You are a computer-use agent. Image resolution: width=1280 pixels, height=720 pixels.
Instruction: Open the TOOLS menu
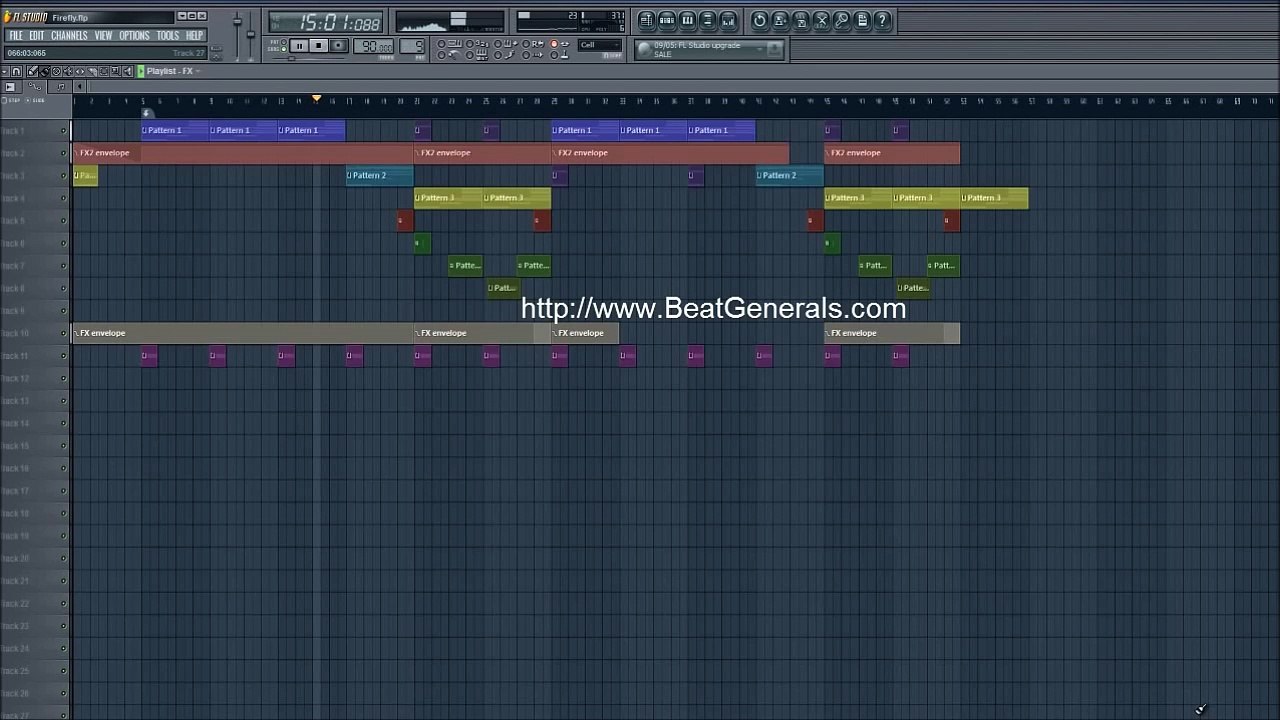tap(167, 35)
